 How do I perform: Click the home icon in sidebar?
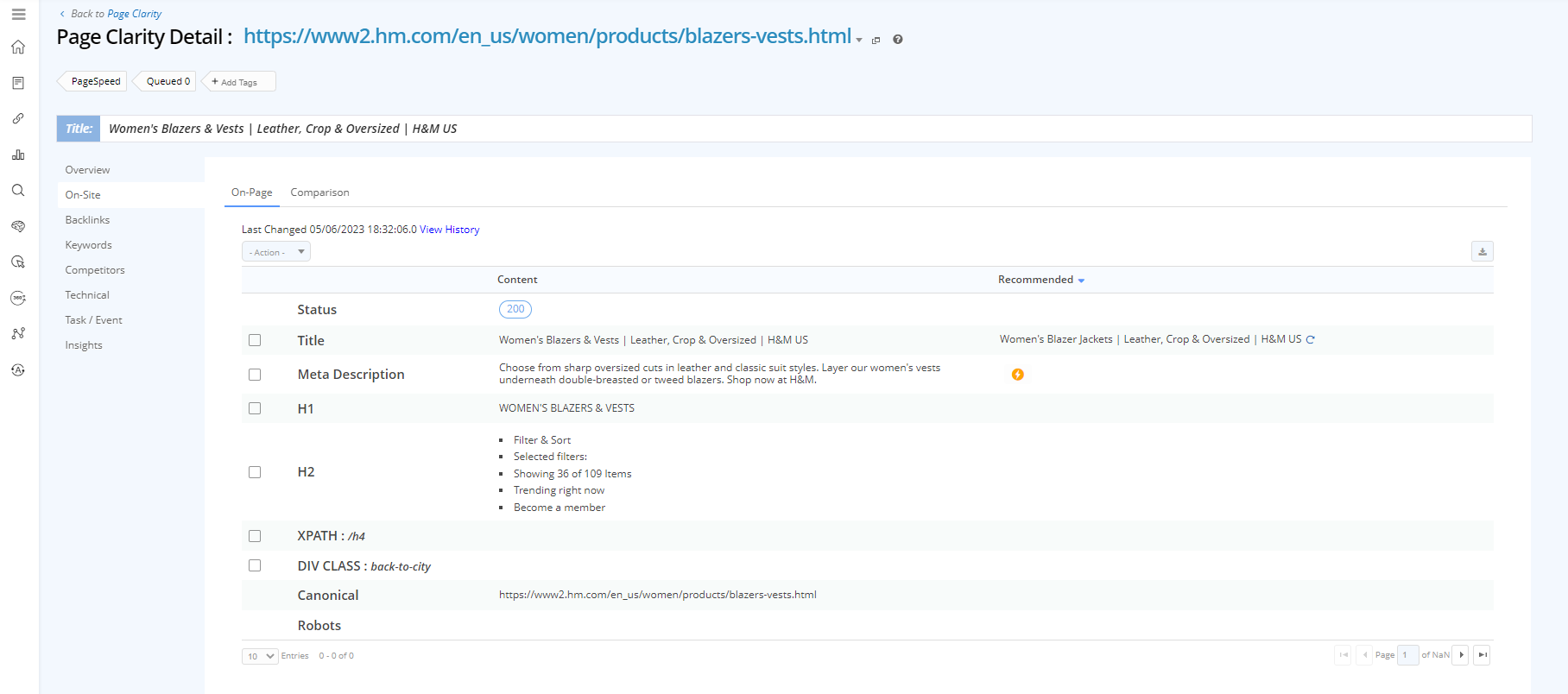(x=18, y=47)
